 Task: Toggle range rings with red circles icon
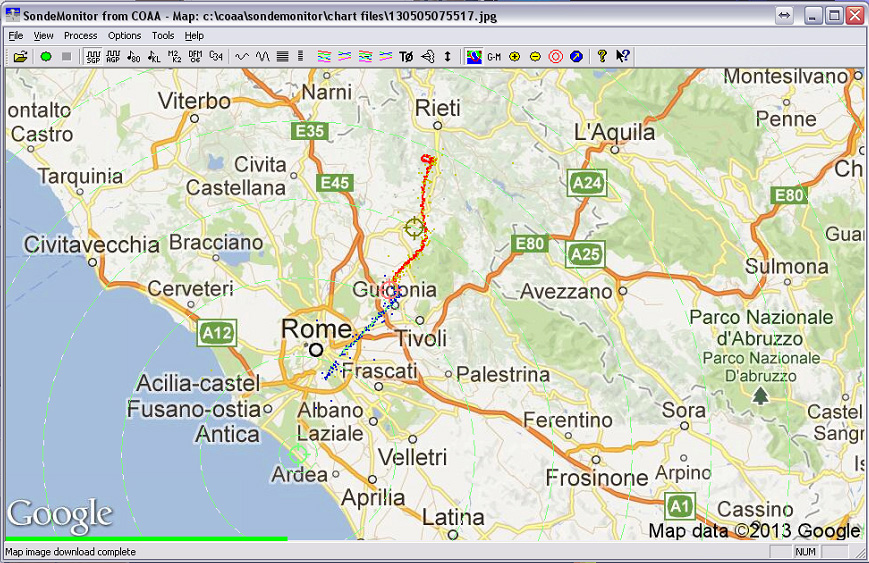[x=555, y=57]
